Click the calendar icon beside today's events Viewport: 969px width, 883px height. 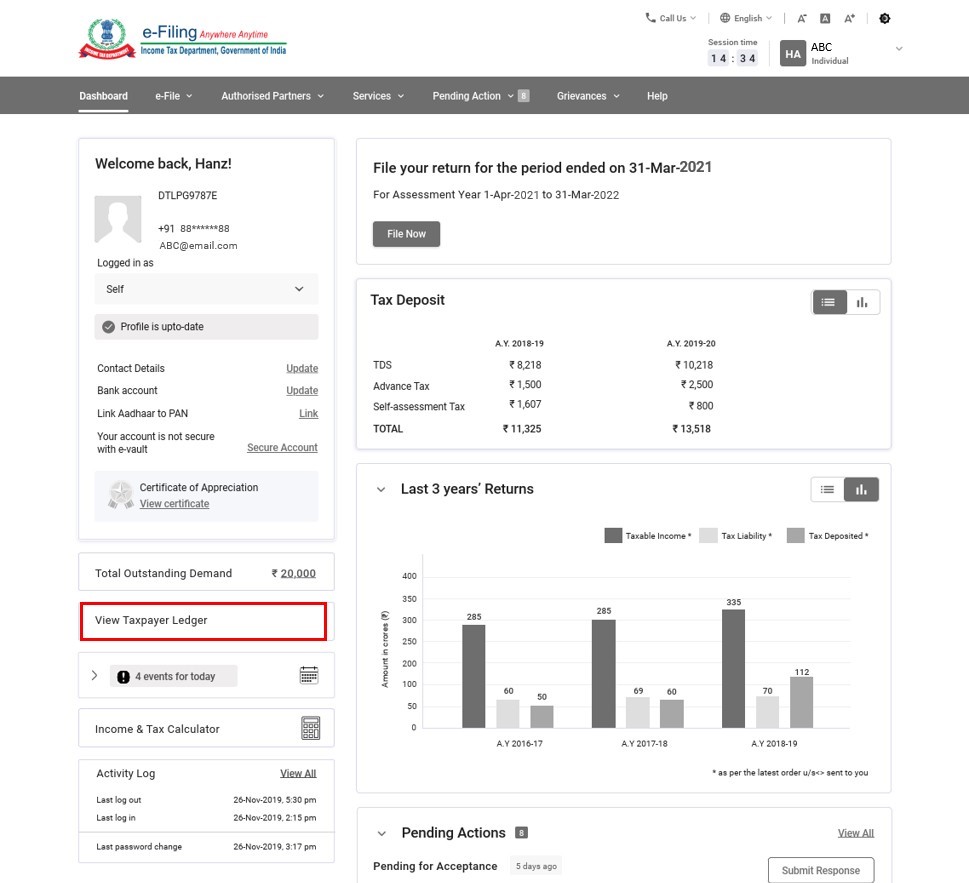pyautogui.click(x=309, y=676)
